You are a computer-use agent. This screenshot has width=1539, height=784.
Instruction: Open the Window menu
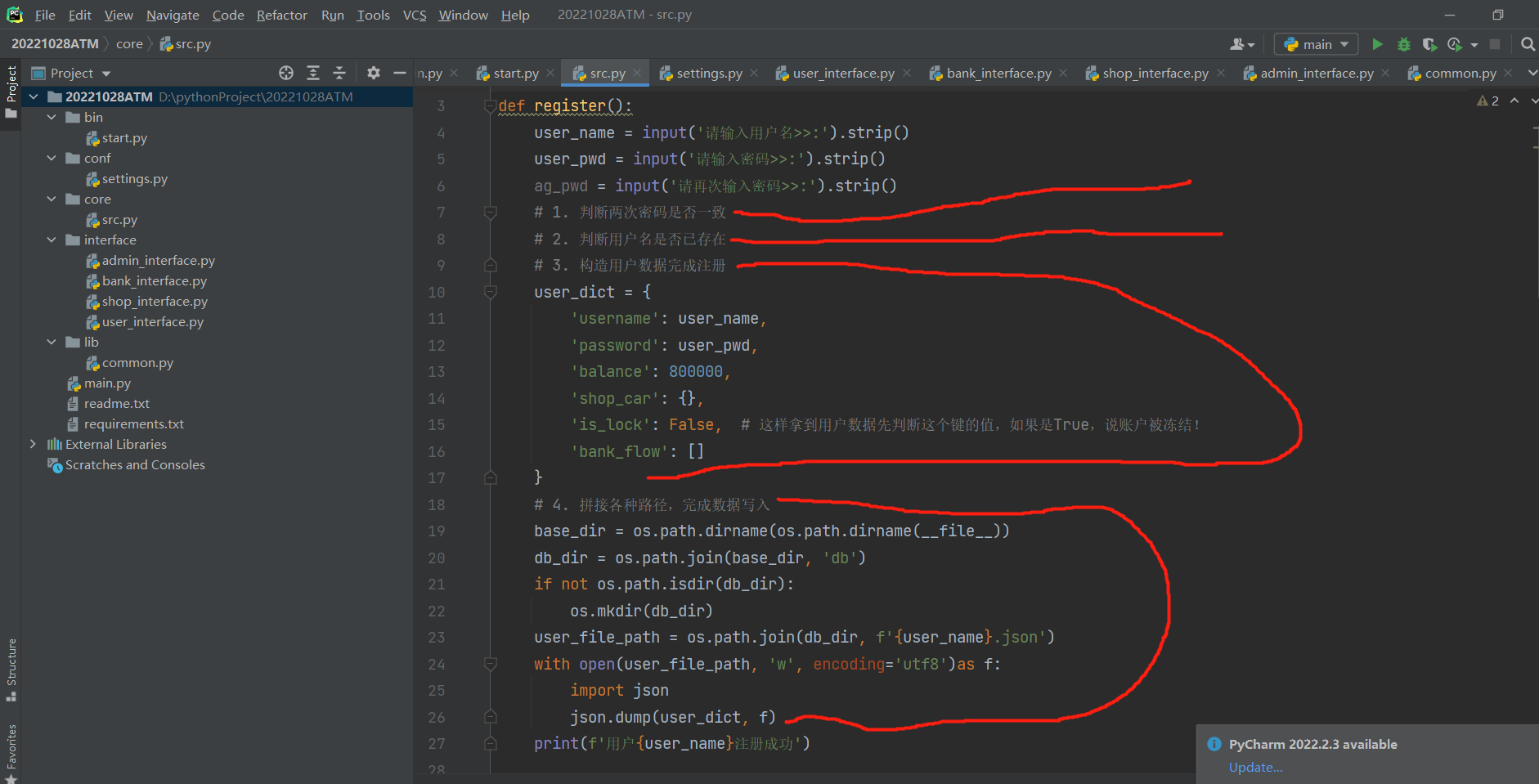click(463, 15)
